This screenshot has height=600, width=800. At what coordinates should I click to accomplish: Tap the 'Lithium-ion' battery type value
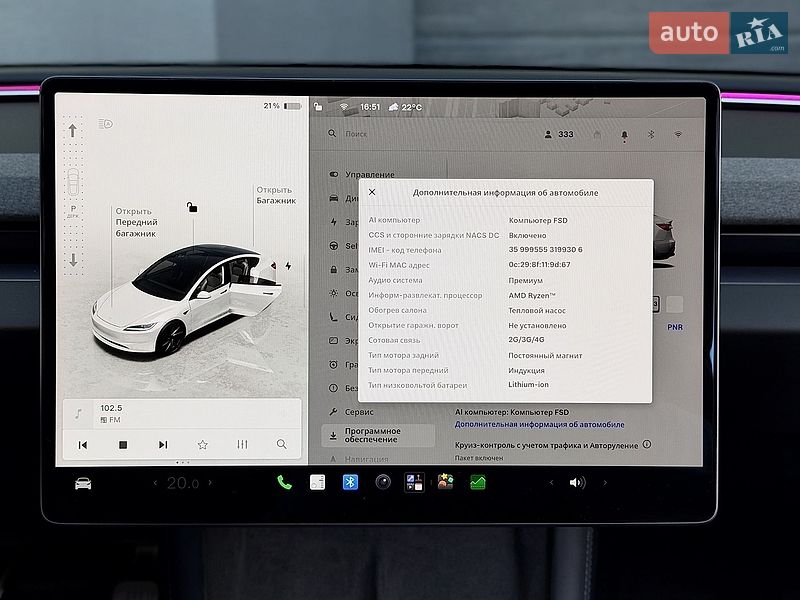coord(528,385)
